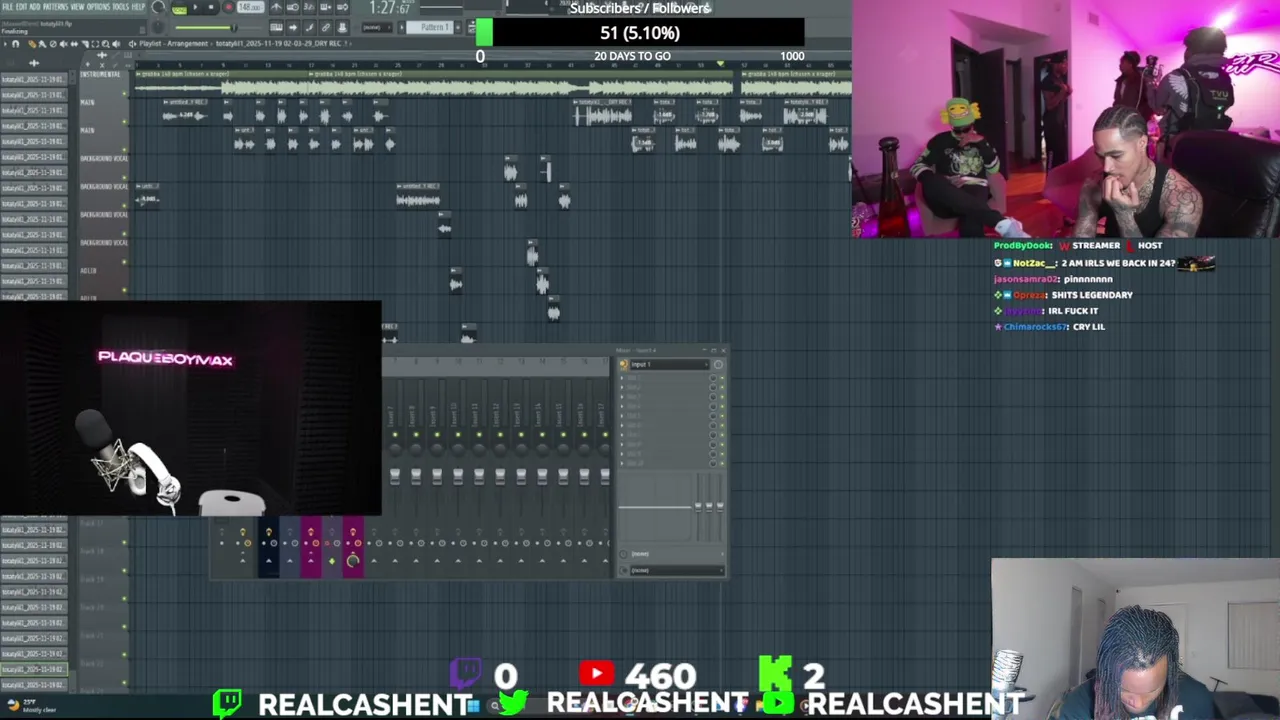
Task: Click the 148 tempo display
Action: 250,7
